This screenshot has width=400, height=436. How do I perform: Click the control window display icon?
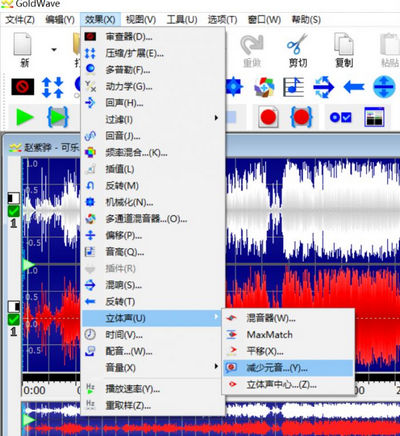click(x=374, y=117)
